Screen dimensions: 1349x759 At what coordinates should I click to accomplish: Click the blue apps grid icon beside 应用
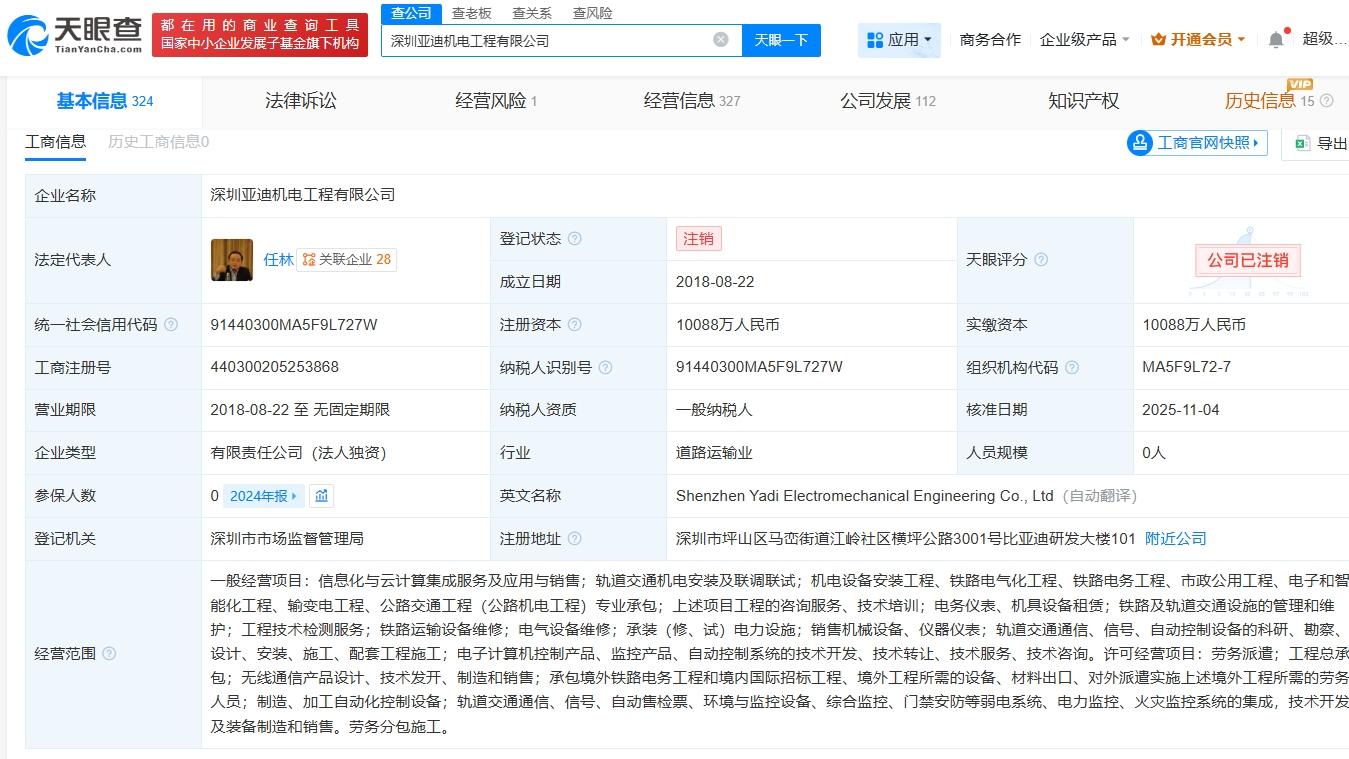[x=875, y=38]
